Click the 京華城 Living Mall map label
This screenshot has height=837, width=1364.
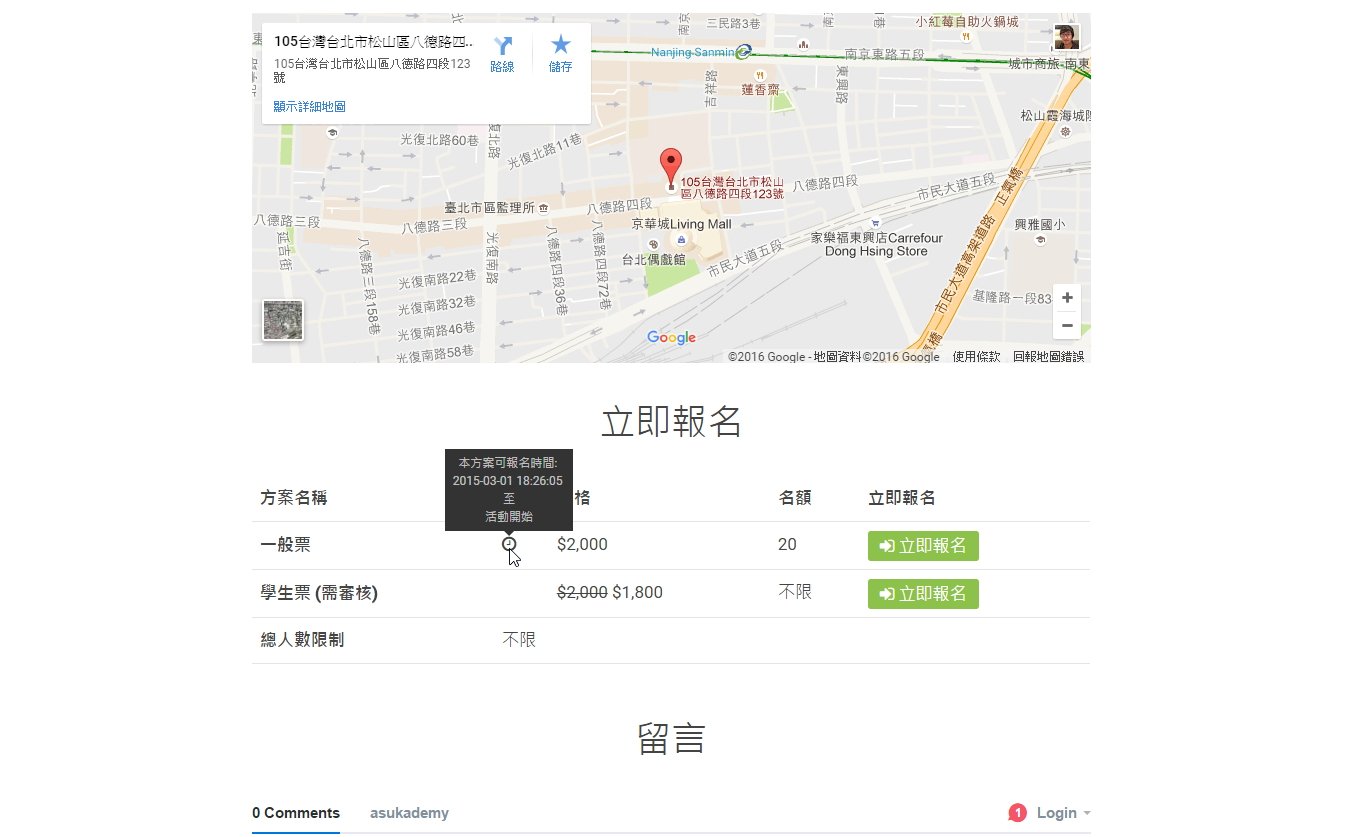click(681, 224)
